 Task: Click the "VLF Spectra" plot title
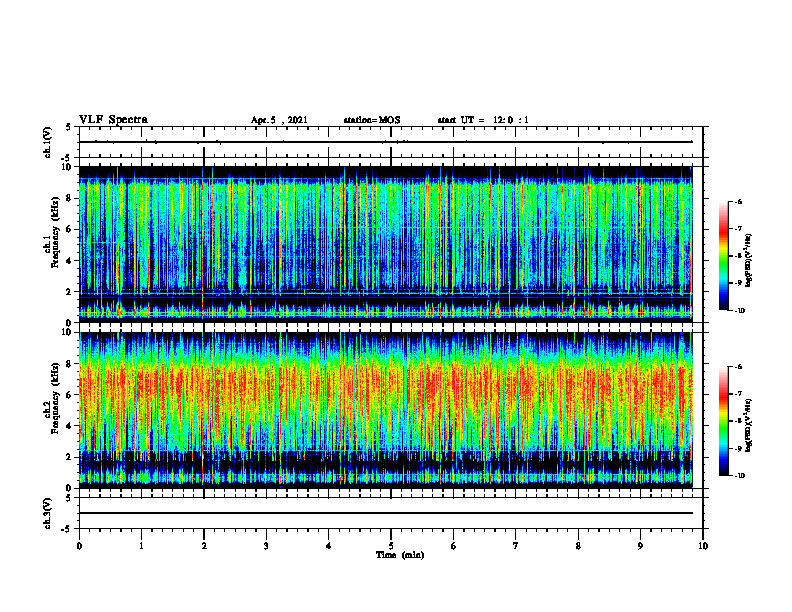[x=113, y=120]
